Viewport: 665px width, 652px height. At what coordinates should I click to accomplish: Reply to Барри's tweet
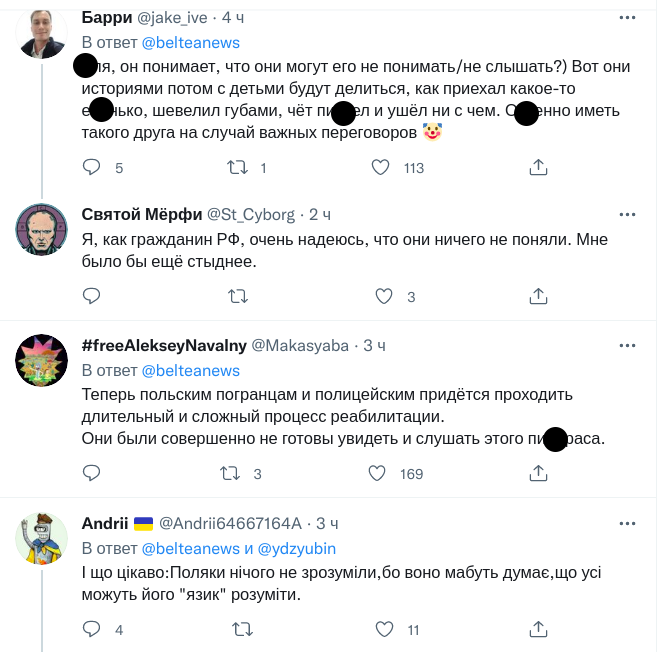tap(91, 167)
